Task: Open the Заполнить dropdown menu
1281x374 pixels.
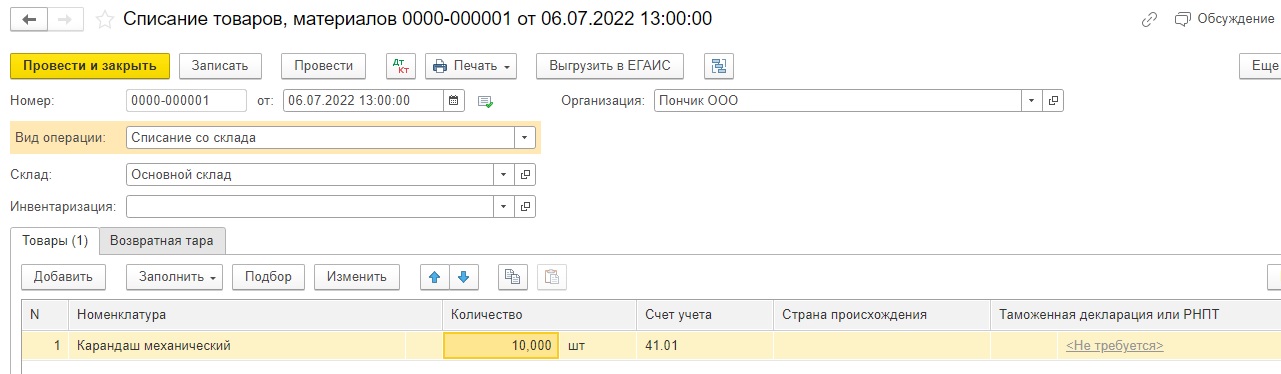Action: click(x=175, y=277)
